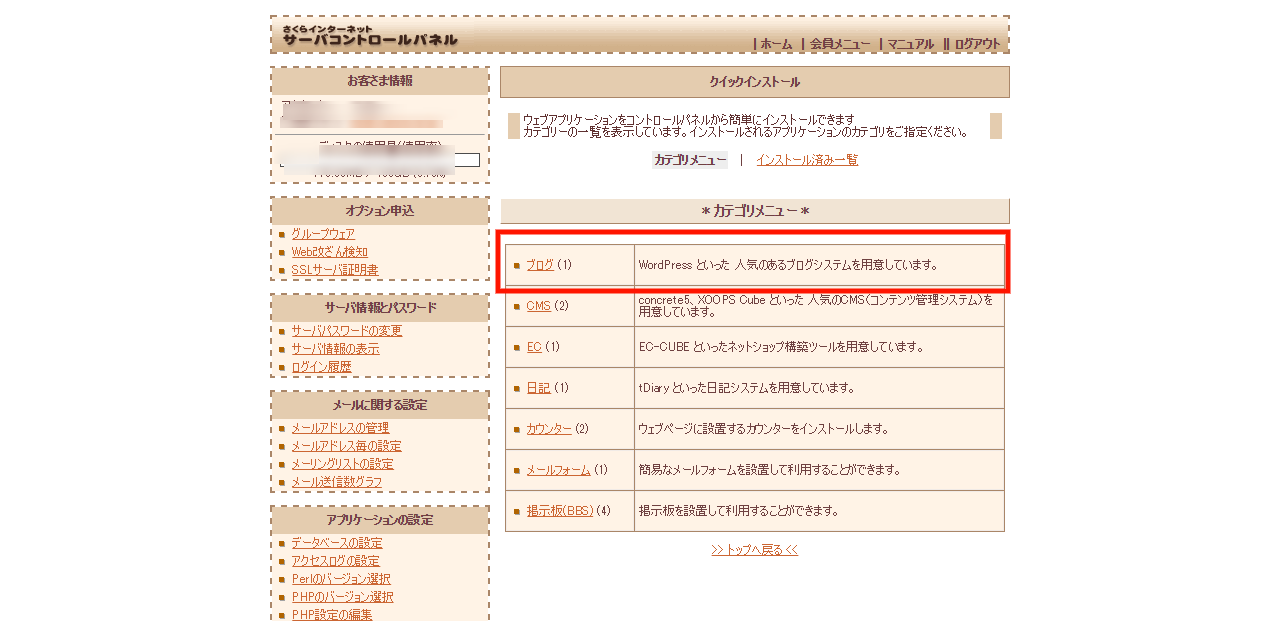This screenshot has width=1280, height=621.
Task: Open the カウンター category
Action: click(x=549, y=429)
